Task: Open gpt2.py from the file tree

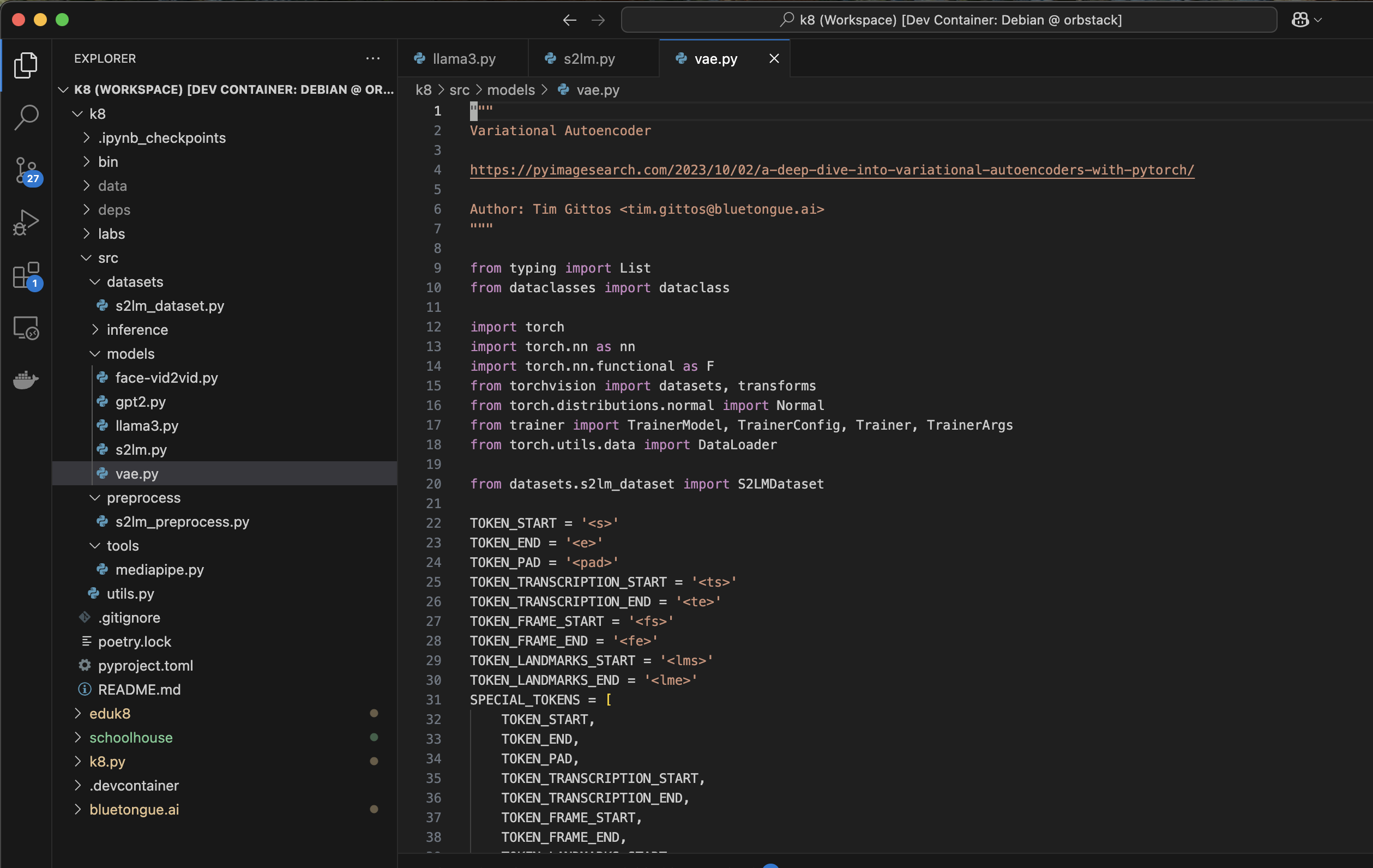Action: pos(141,401)
